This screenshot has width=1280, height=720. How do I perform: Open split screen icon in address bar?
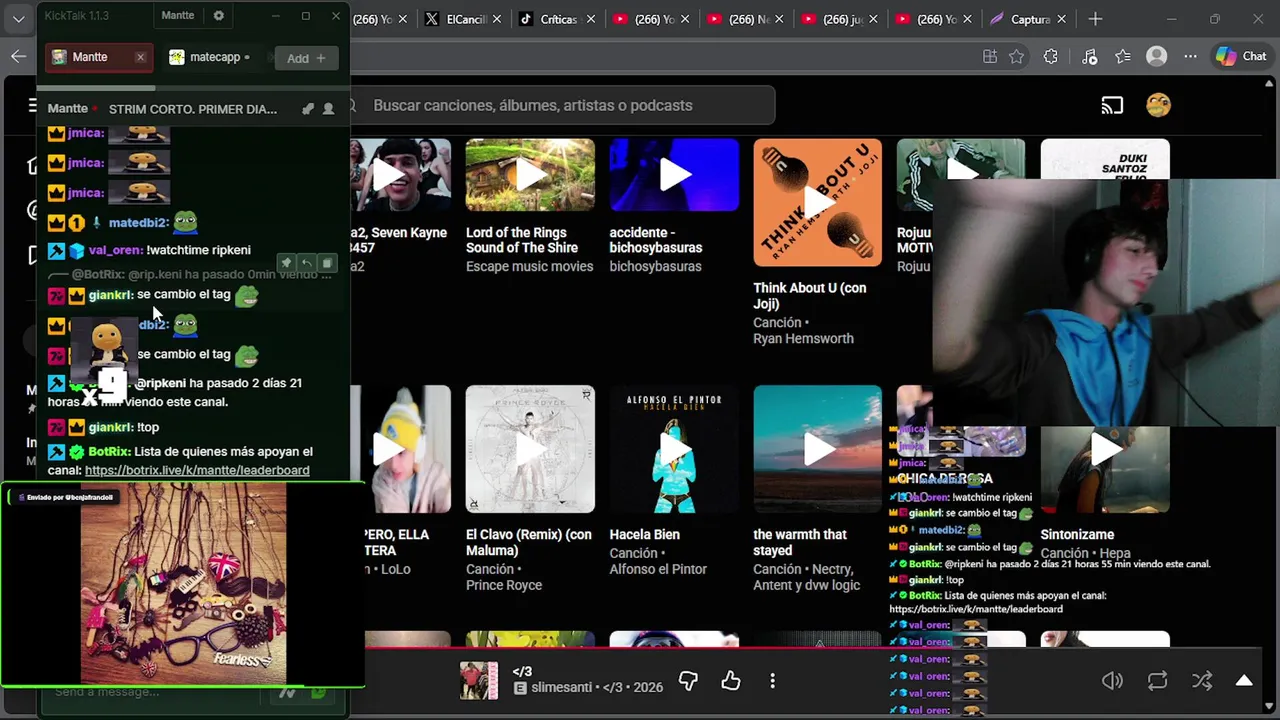(x=990, y=57)
